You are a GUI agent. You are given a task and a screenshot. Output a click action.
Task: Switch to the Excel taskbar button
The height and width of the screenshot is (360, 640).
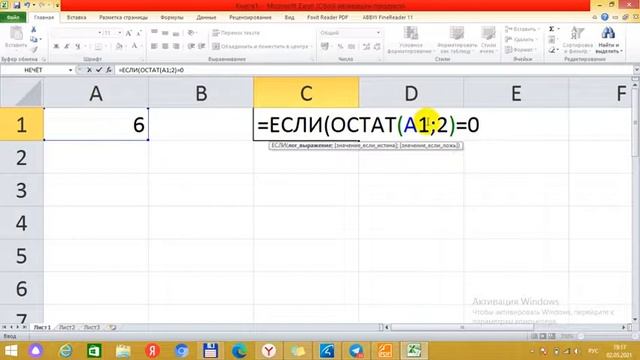point(414,351)
